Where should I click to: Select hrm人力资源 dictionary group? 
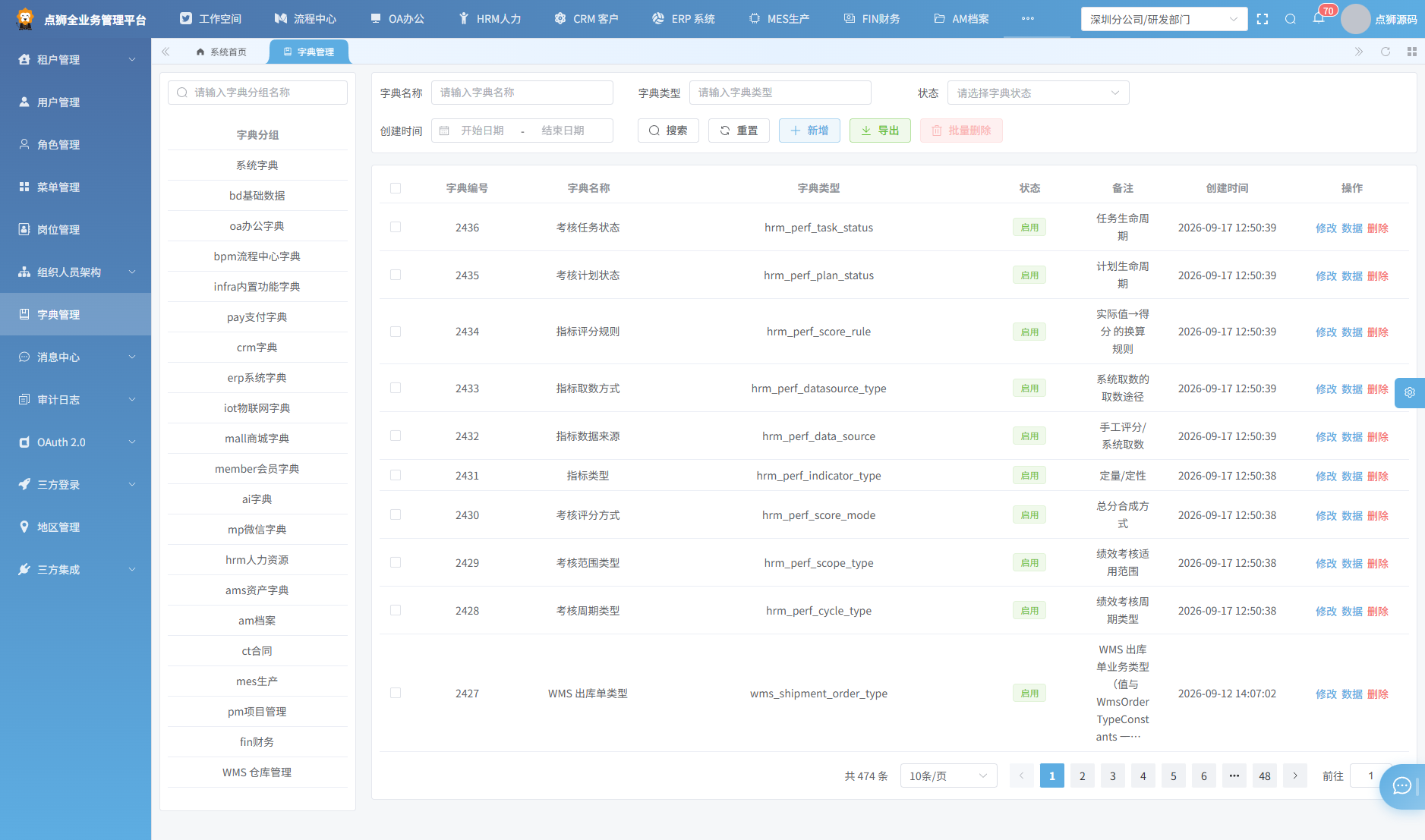coord(257,560)
